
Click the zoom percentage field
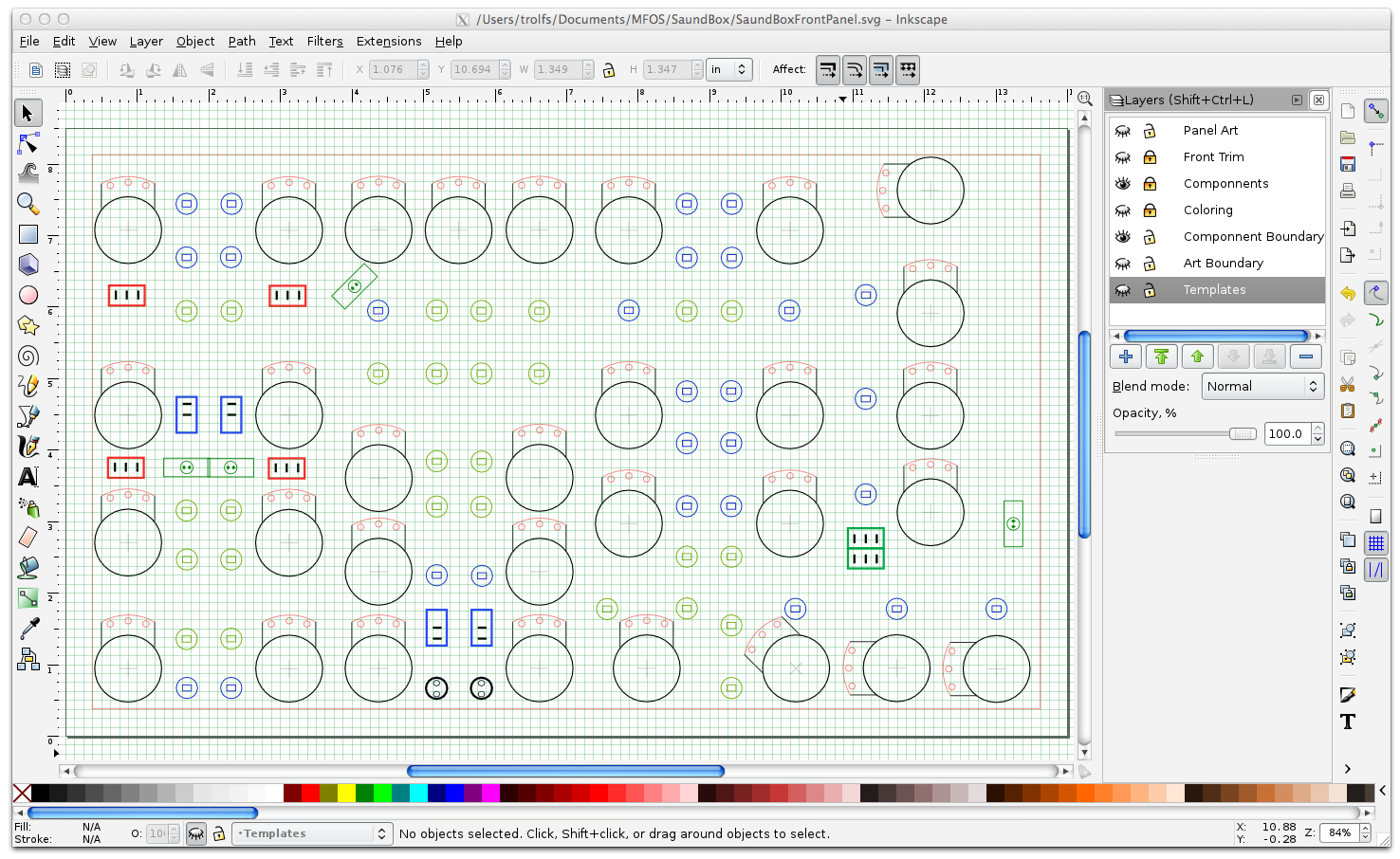coord(1339,832)
